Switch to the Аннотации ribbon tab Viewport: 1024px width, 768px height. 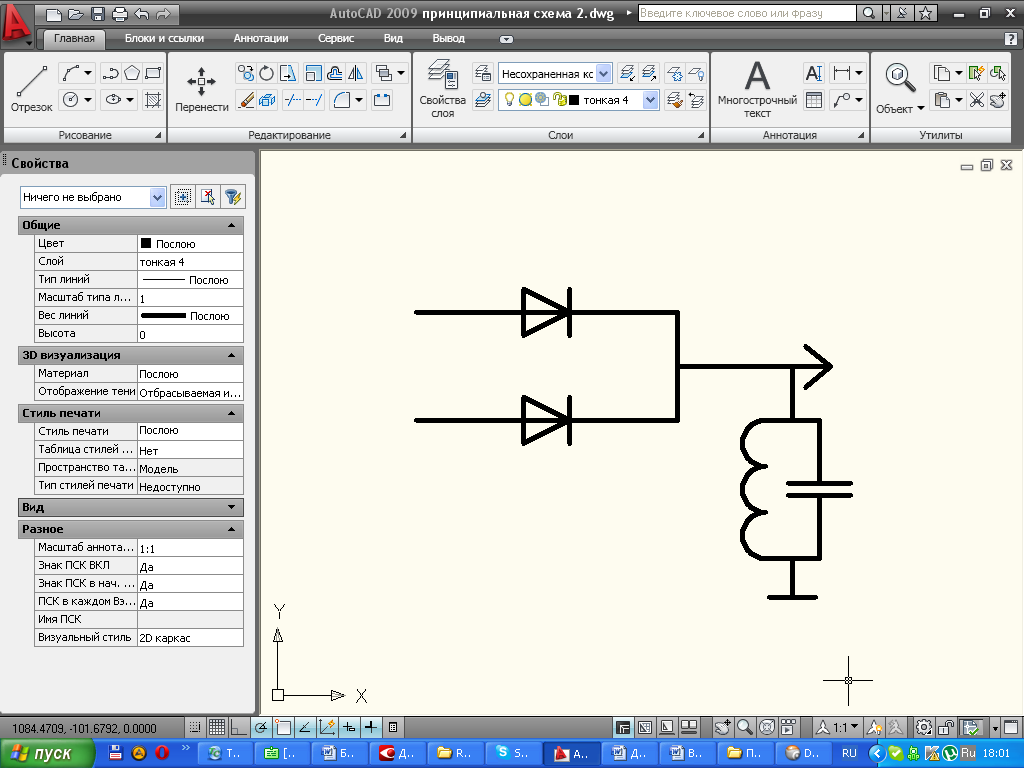pyautogui.click(x=260, y=38)
